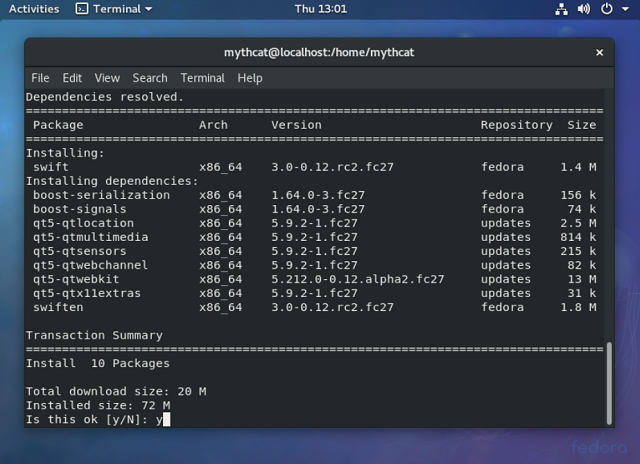Click the 'Version' column header
640x464 pixels.
(x=296, y=125)
